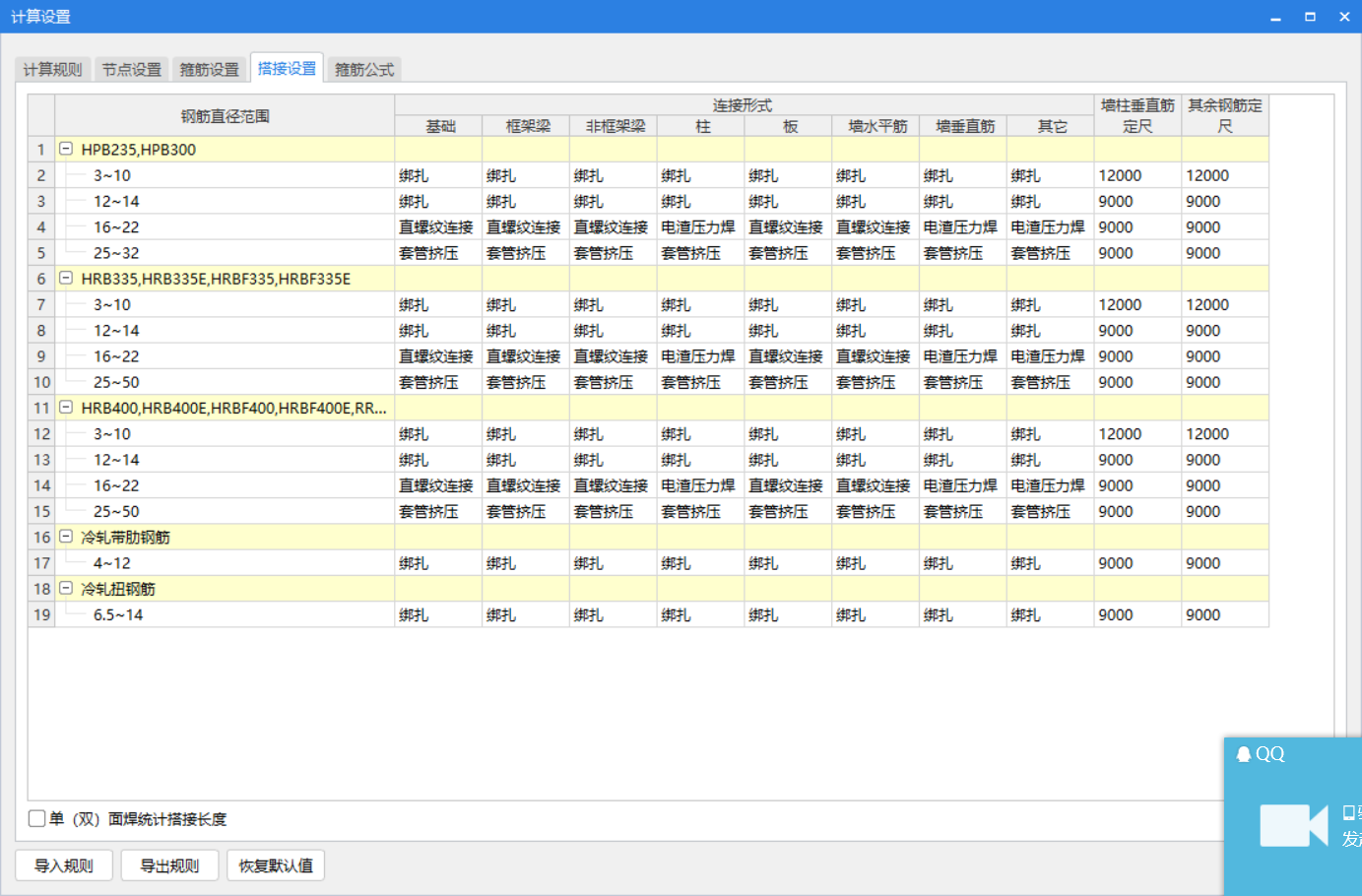Select the 基础 column header

tap(439, 126)
